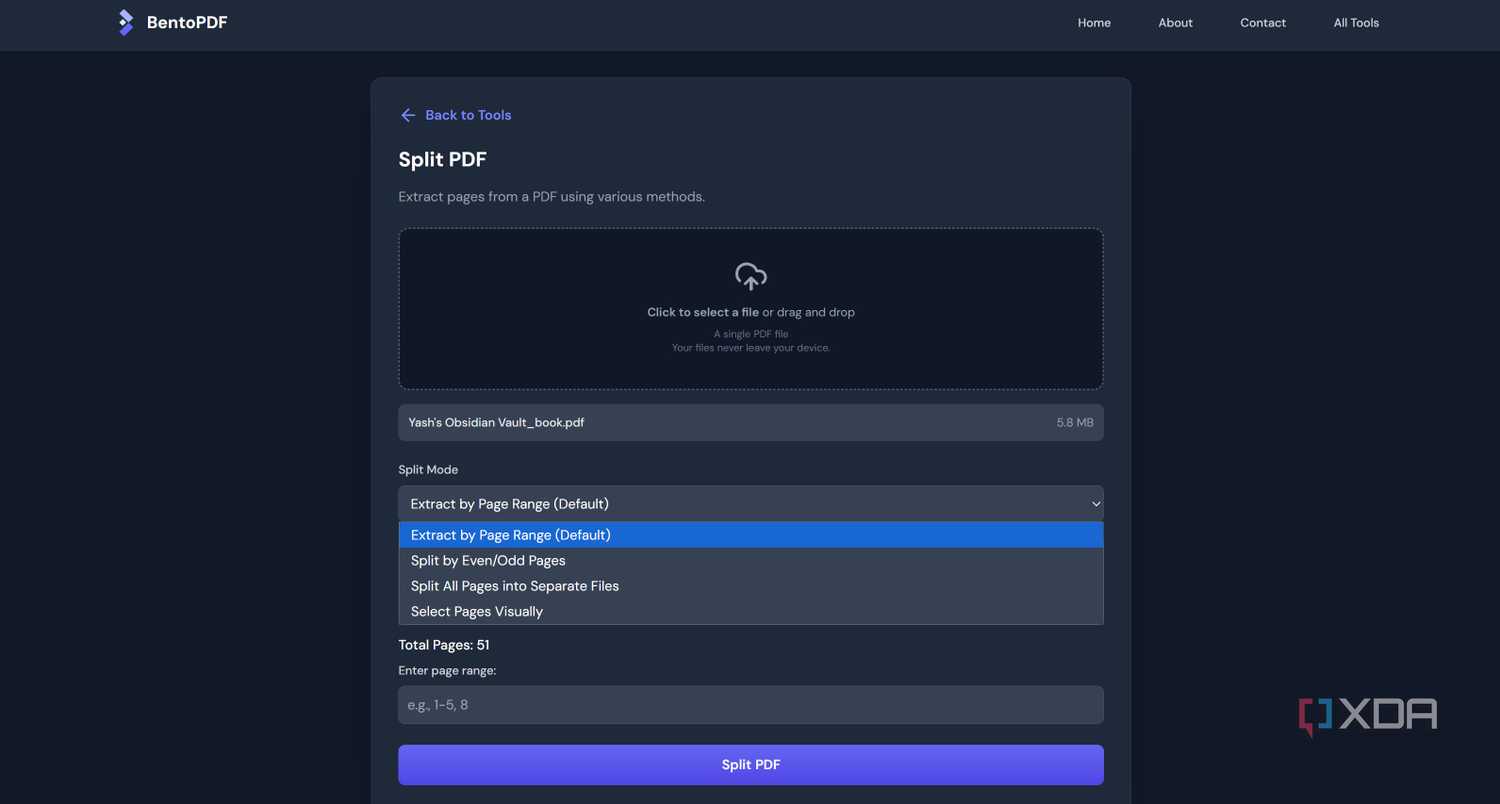Click the Total Pages: 51 text
Screen dimensions: 1500x804
[444, 645]
